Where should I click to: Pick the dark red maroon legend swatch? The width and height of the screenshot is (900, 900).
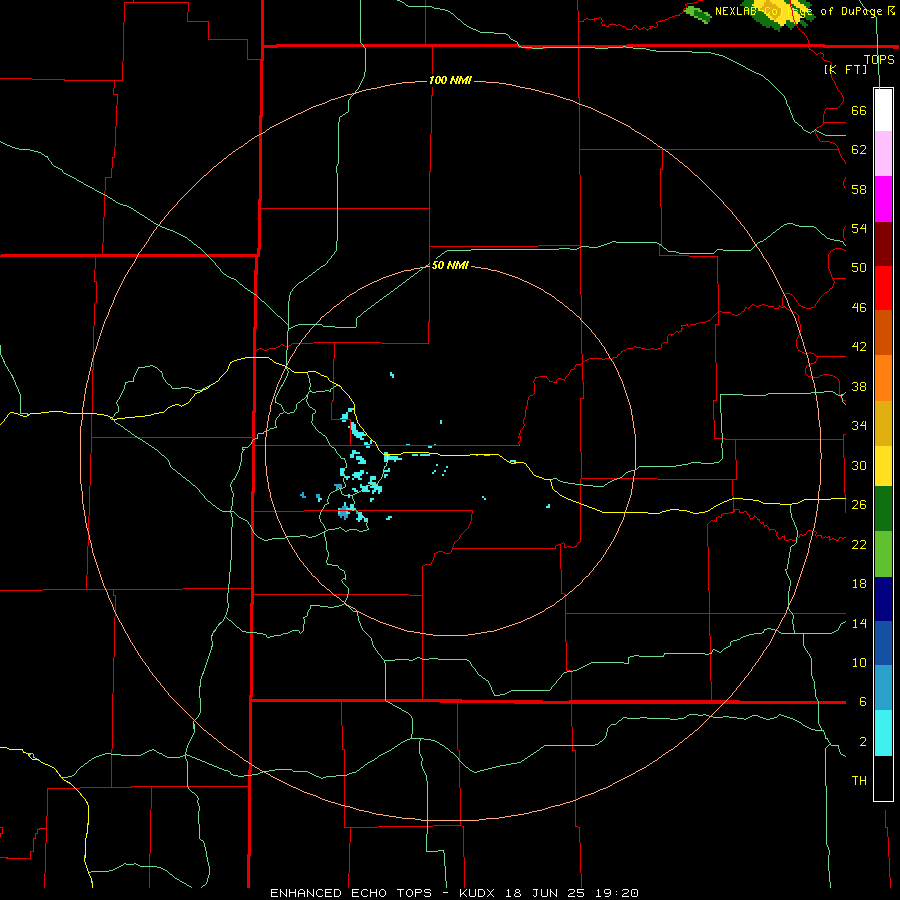[883, 243]
